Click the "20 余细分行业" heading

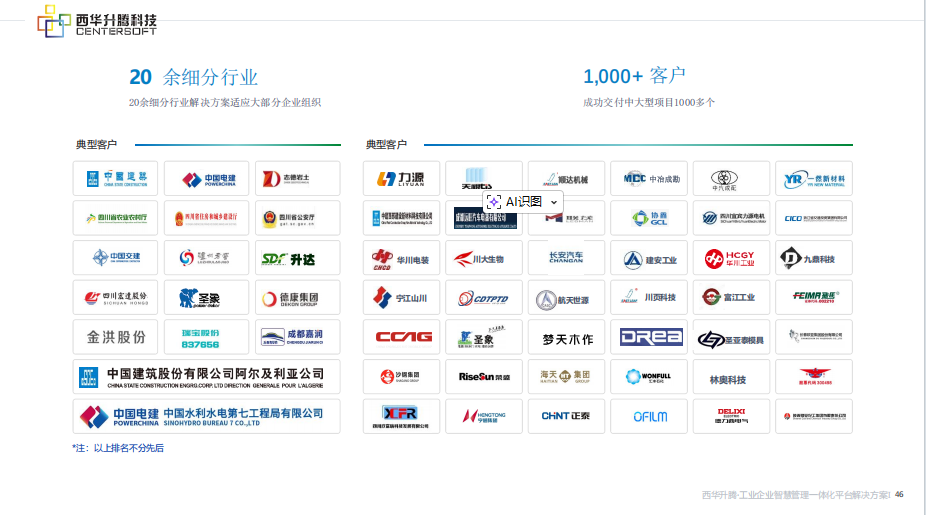click(x=193, y=77)
